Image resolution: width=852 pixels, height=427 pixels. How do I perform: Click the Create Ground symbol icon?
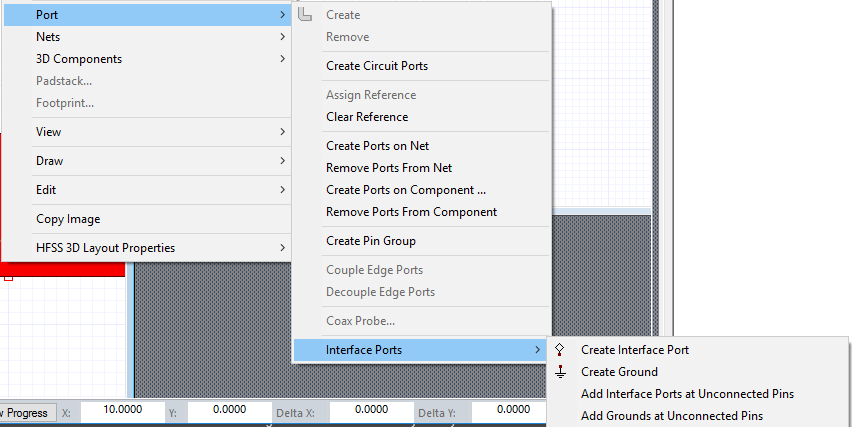560,372
